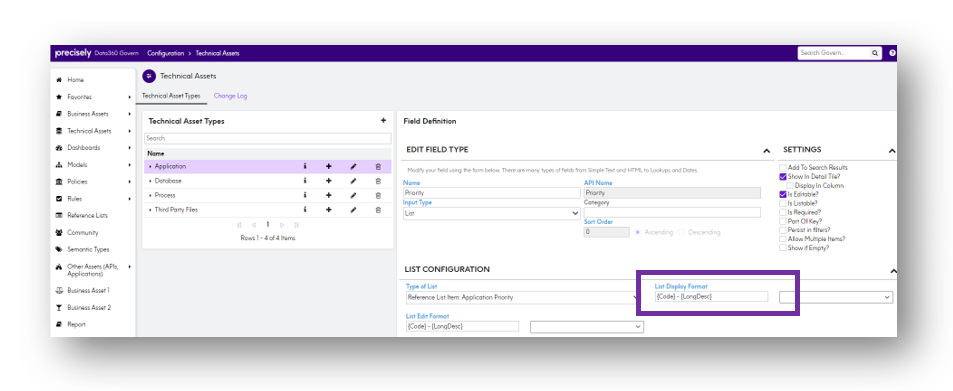Uncheck Show In Detail Tile checkbox

783,176
